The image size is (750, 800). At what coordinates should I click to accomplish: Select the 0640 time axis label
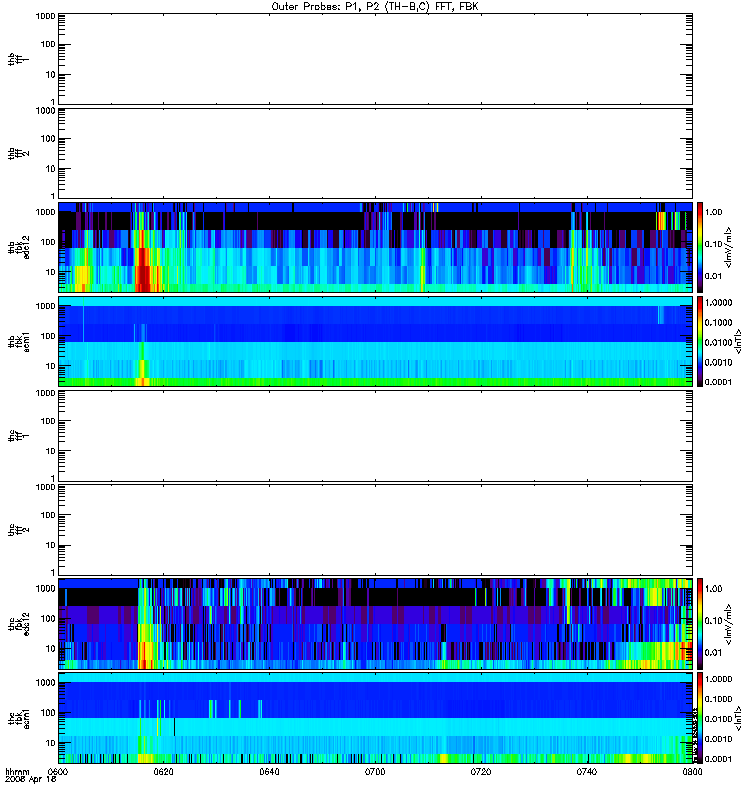click(269, 771)
